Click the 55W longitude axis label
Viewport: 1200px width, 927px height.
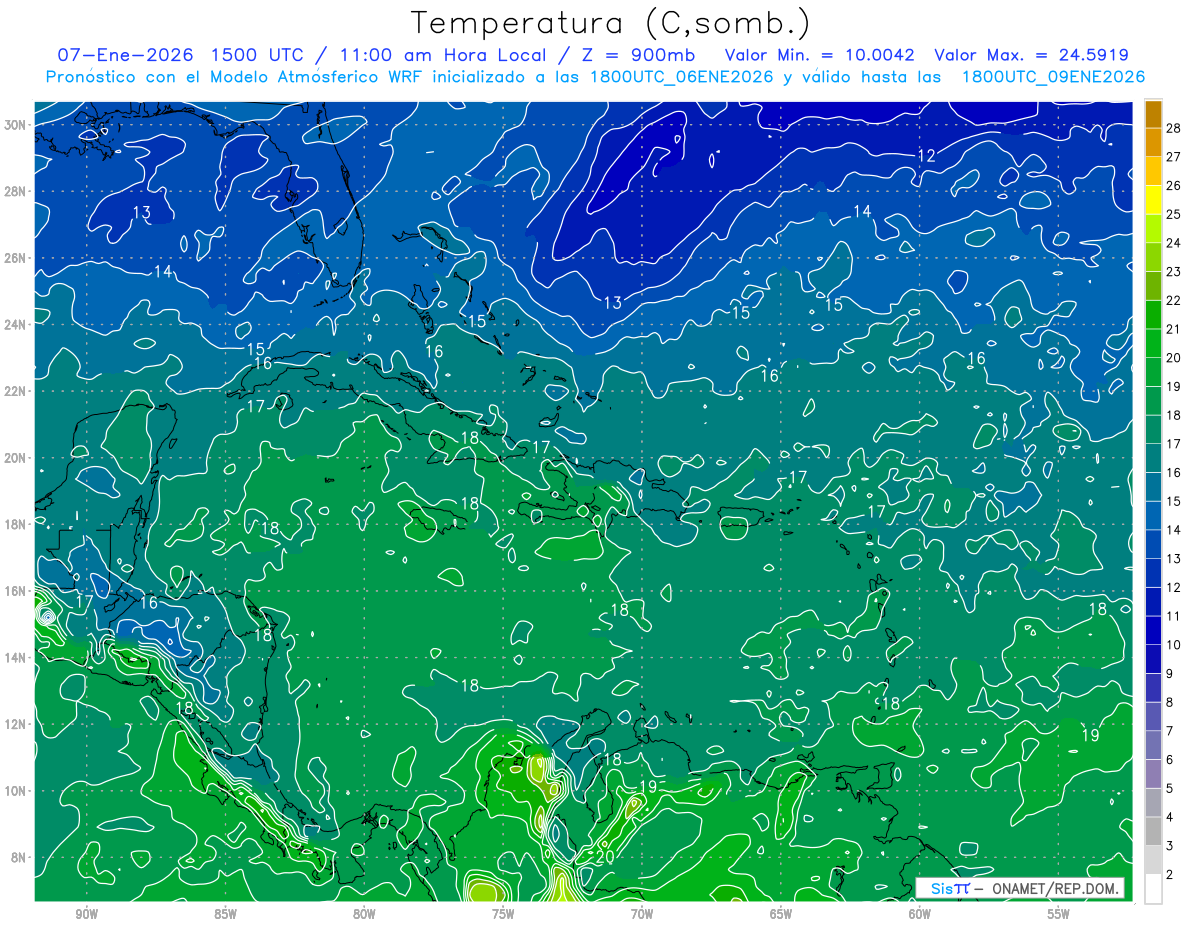(1059, 914)
